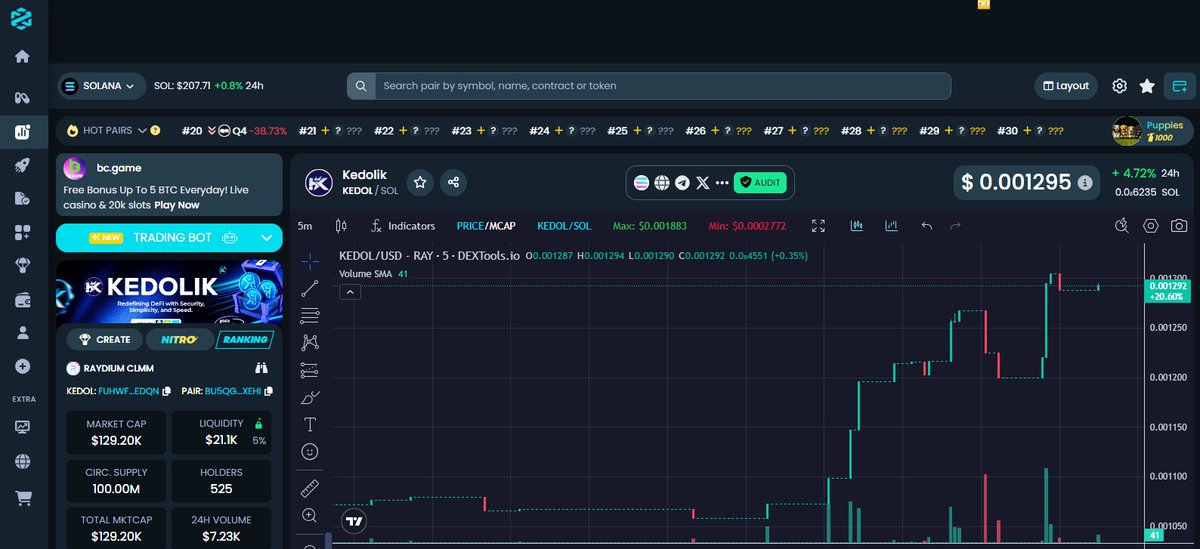Add Kedolik to favorites with star button

pos(421,182)
